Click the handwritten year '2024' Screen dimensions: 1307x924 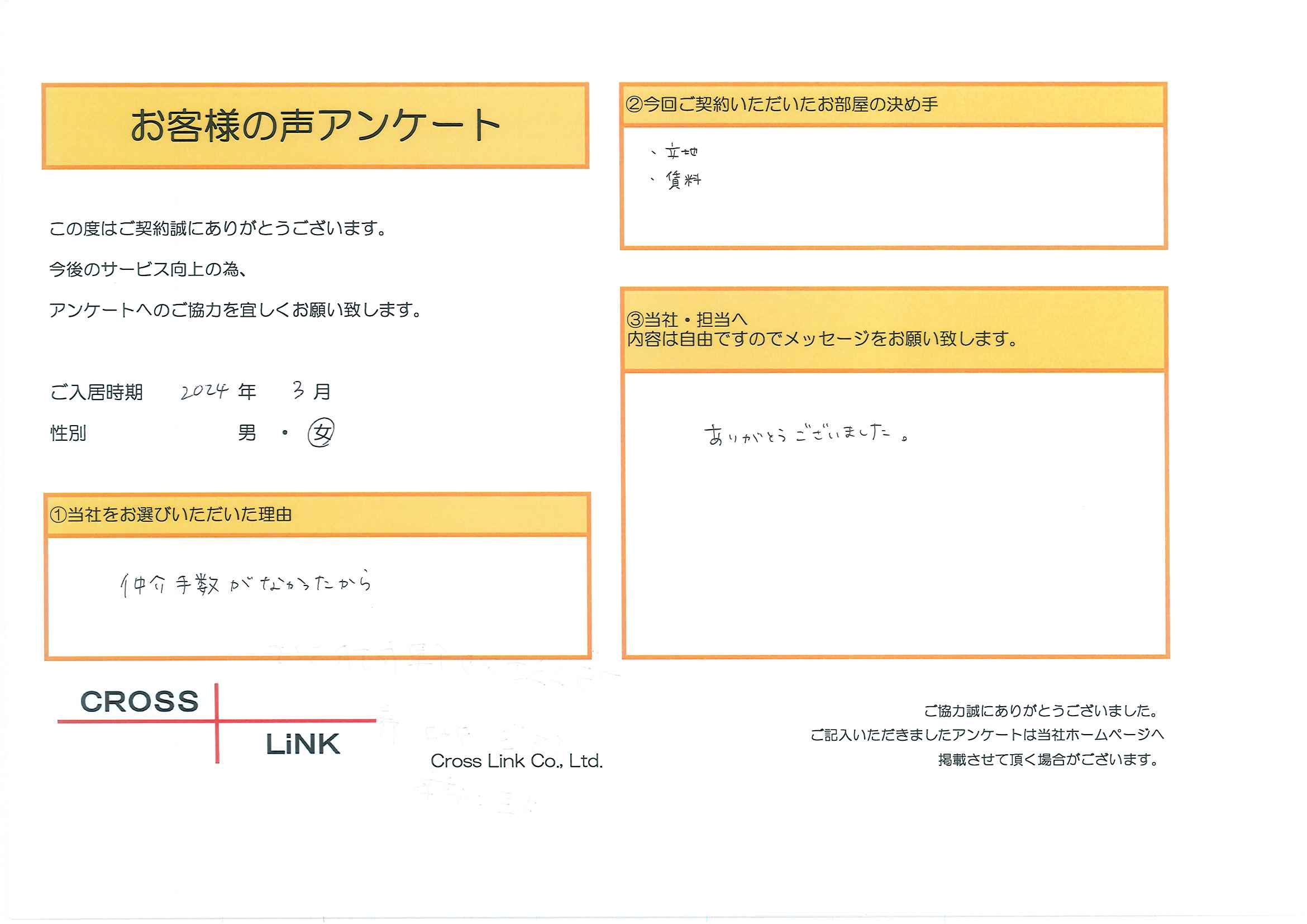coord(204,390)
